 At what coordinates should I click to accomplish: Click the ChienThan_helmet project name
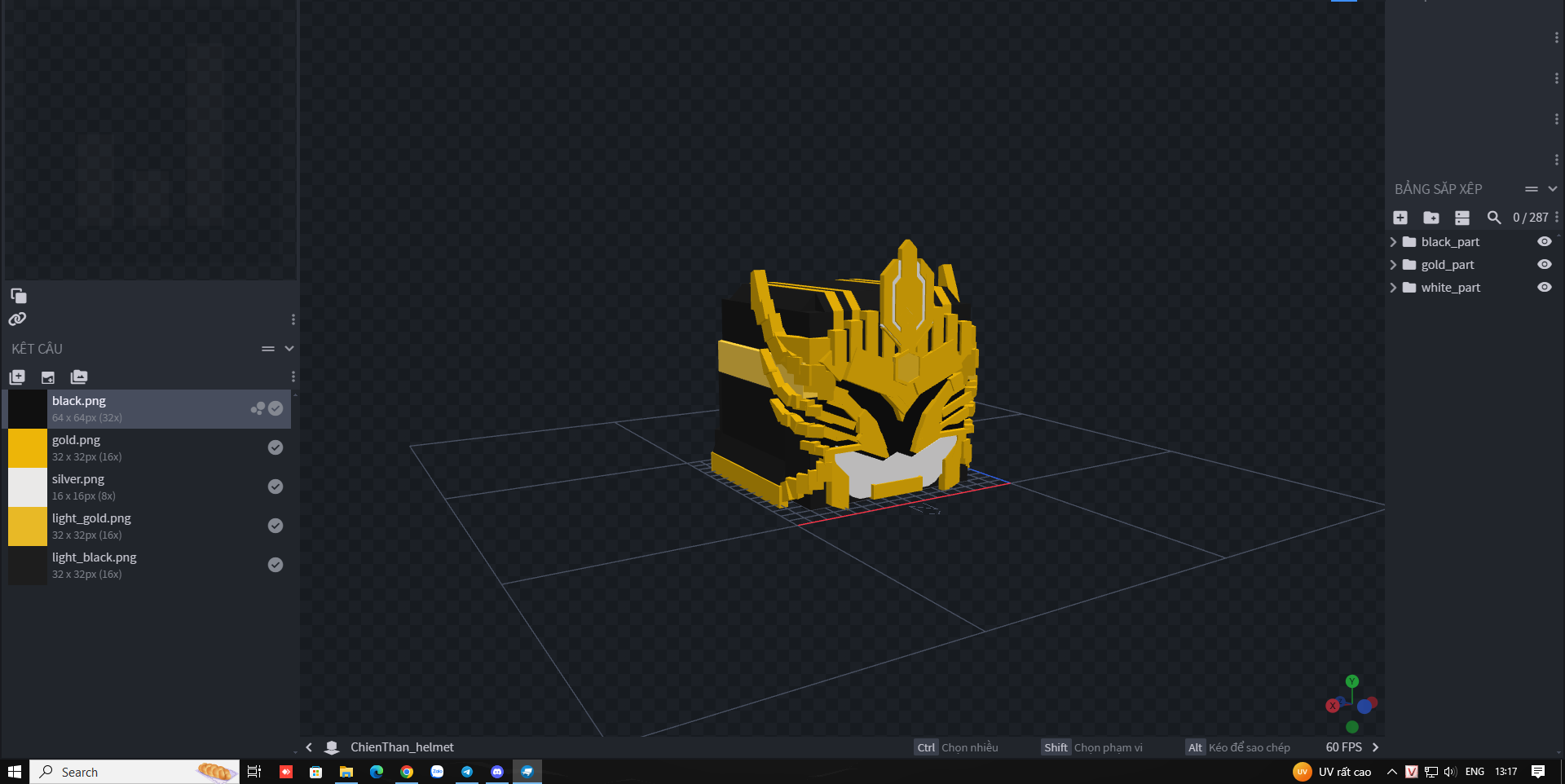coord(402,747)
